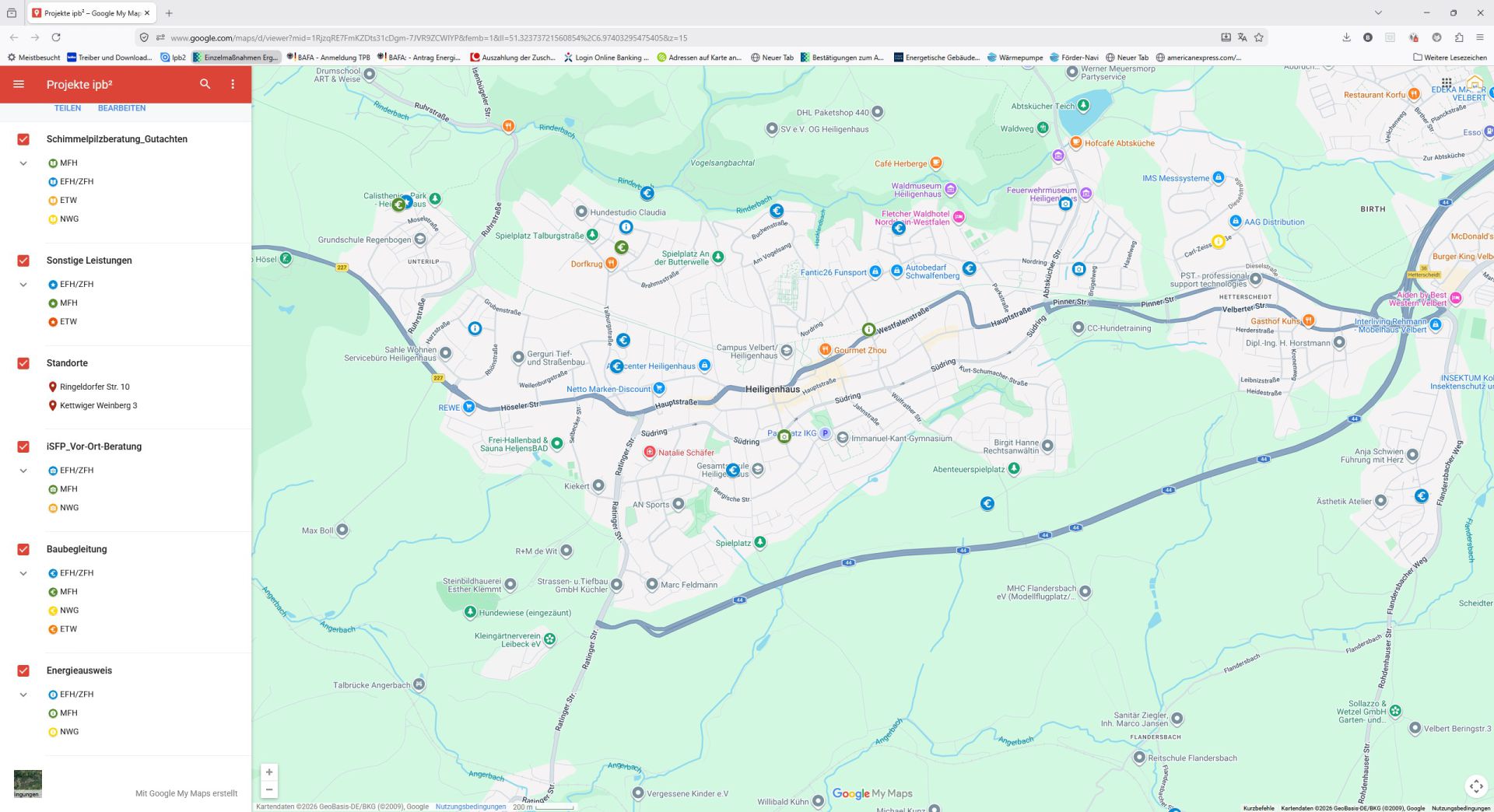Click the Fantic26 Funsport marker
The image size is (1494, 812).
click(x=875, y=272)
